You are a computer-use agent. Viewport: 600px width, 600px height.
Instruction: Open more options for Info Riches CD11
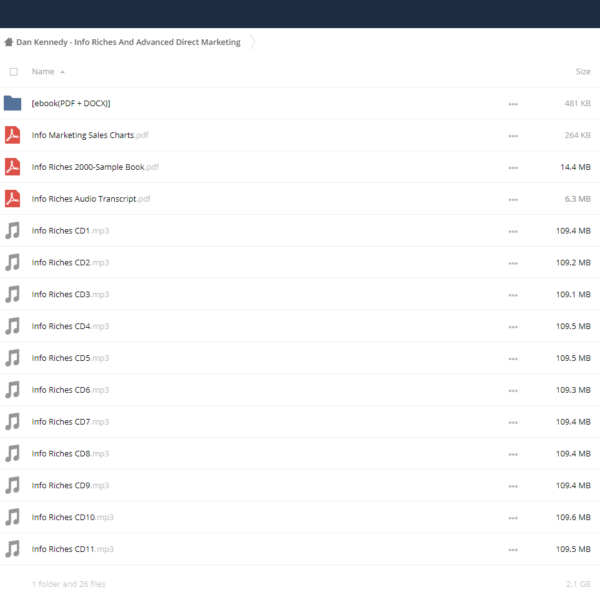coord(513,550)
